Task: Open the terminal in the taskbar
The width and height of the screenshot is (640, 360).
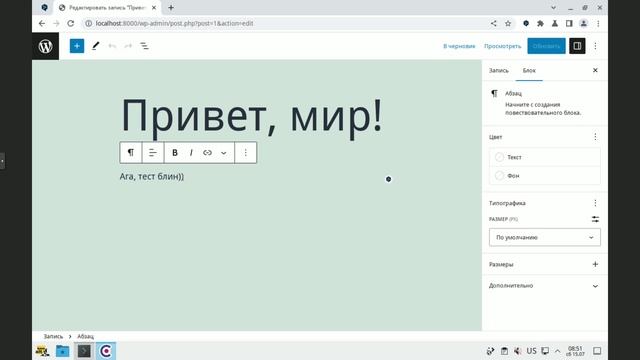Action: coord(84,351)
